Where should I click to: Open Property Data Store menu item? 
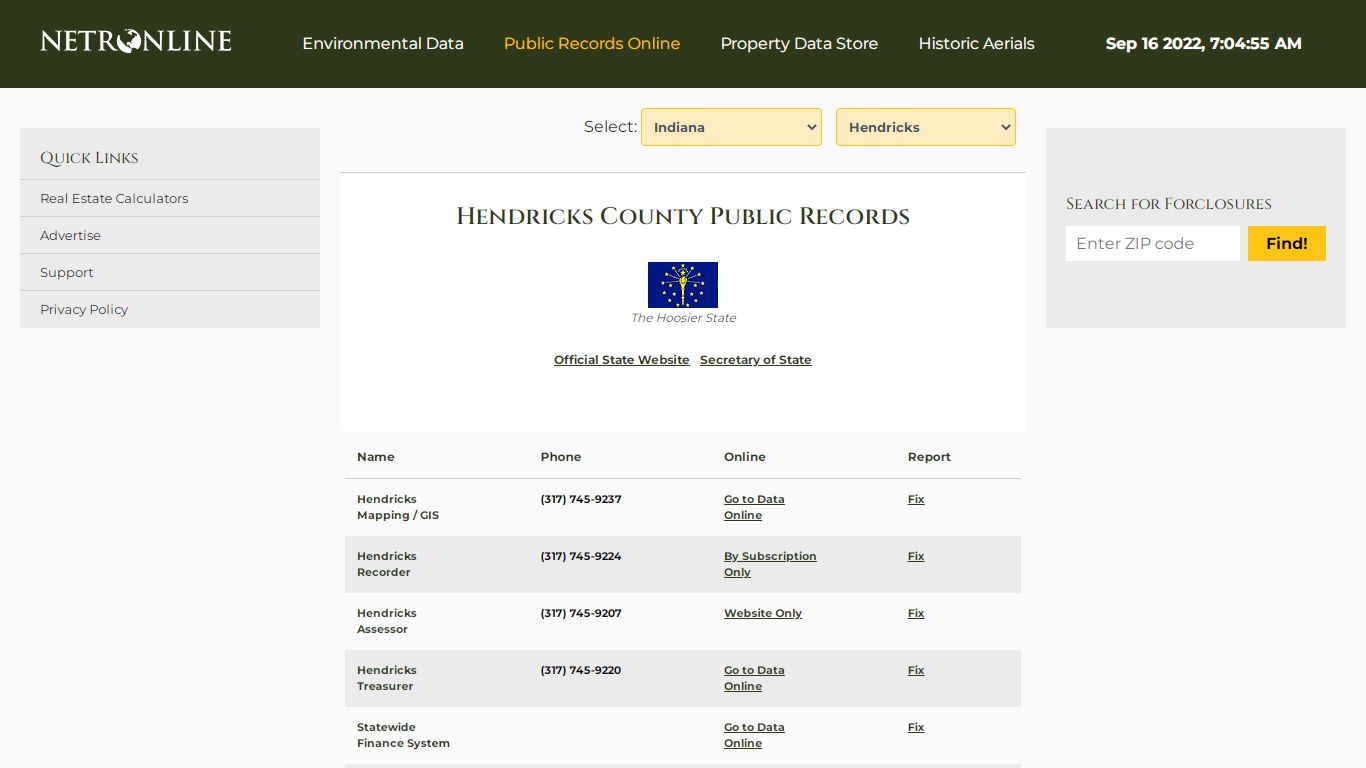coord(799,44)
